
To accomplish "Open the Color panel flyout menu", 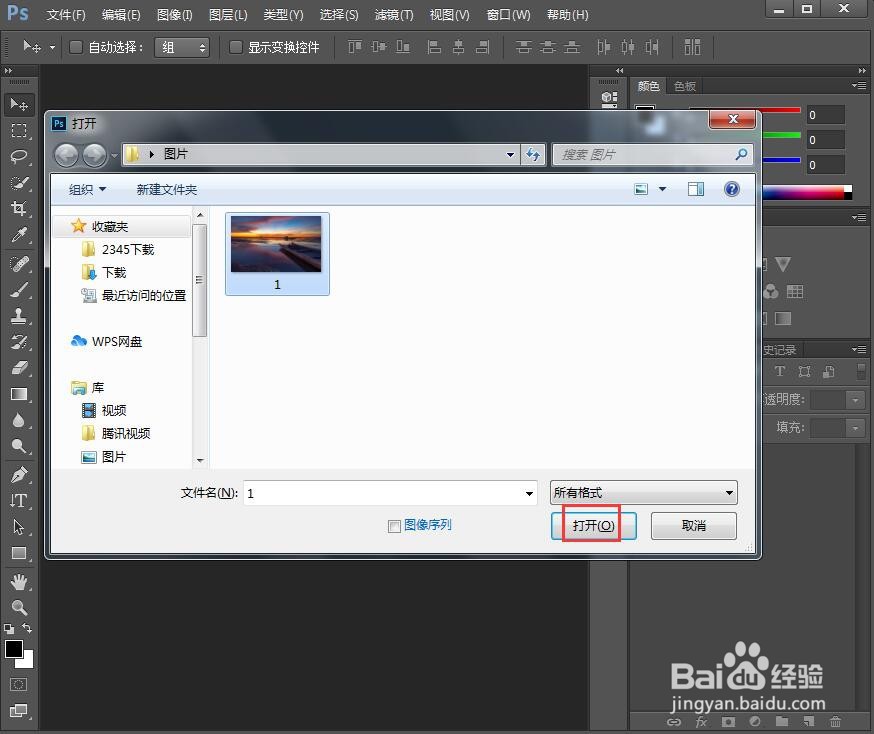I will pos(859,85).
